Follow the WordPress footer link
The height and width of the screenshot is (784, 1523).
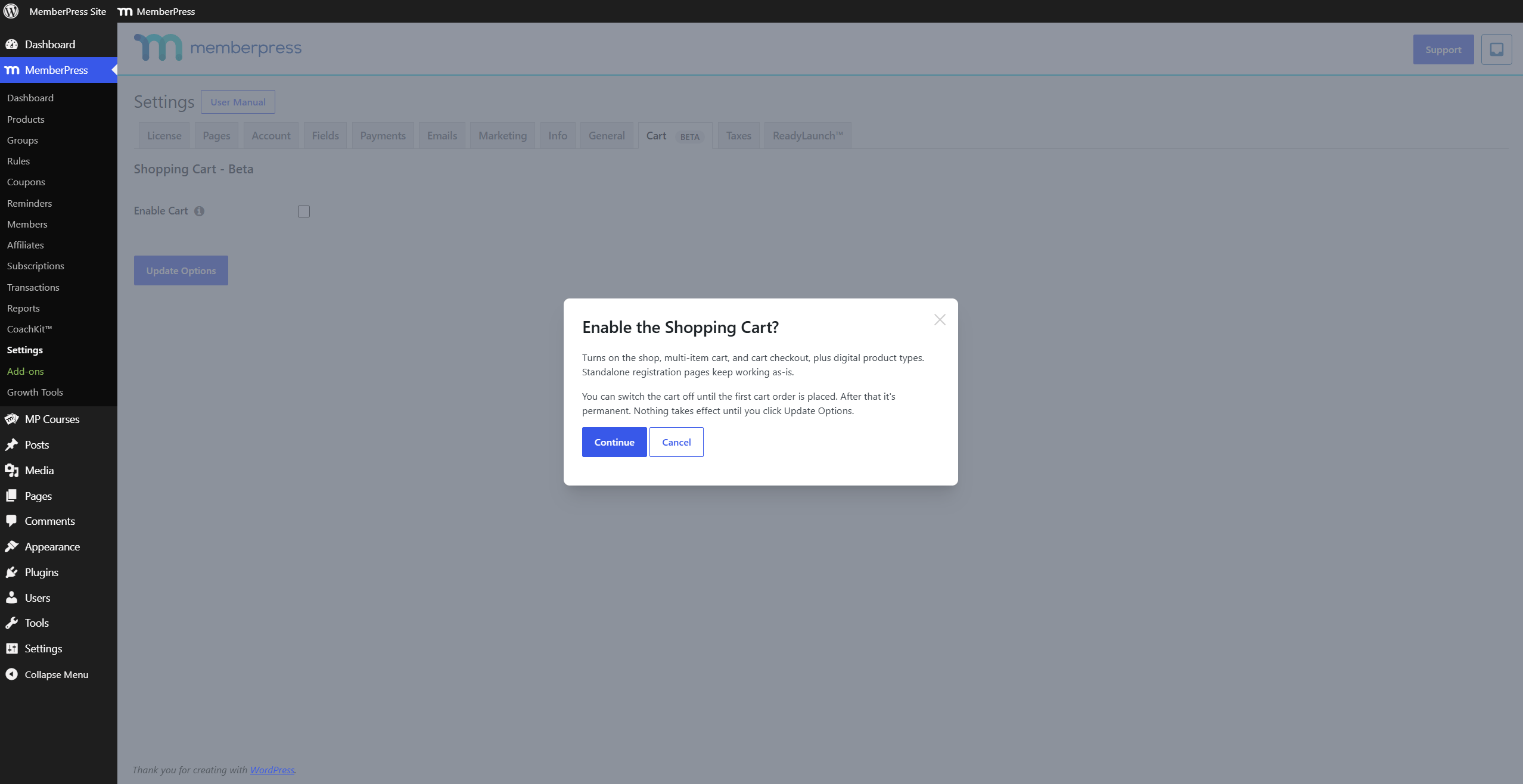click(272, 770)
